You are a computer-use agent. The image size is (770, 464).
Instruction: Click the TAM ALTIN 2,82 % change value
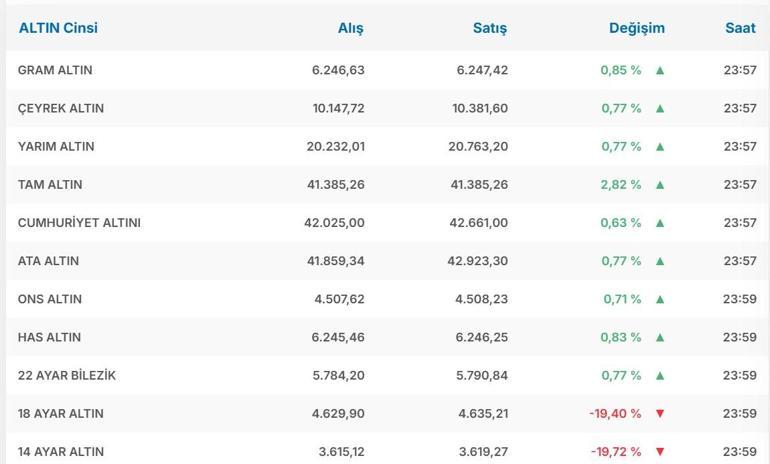click(621, 185)
